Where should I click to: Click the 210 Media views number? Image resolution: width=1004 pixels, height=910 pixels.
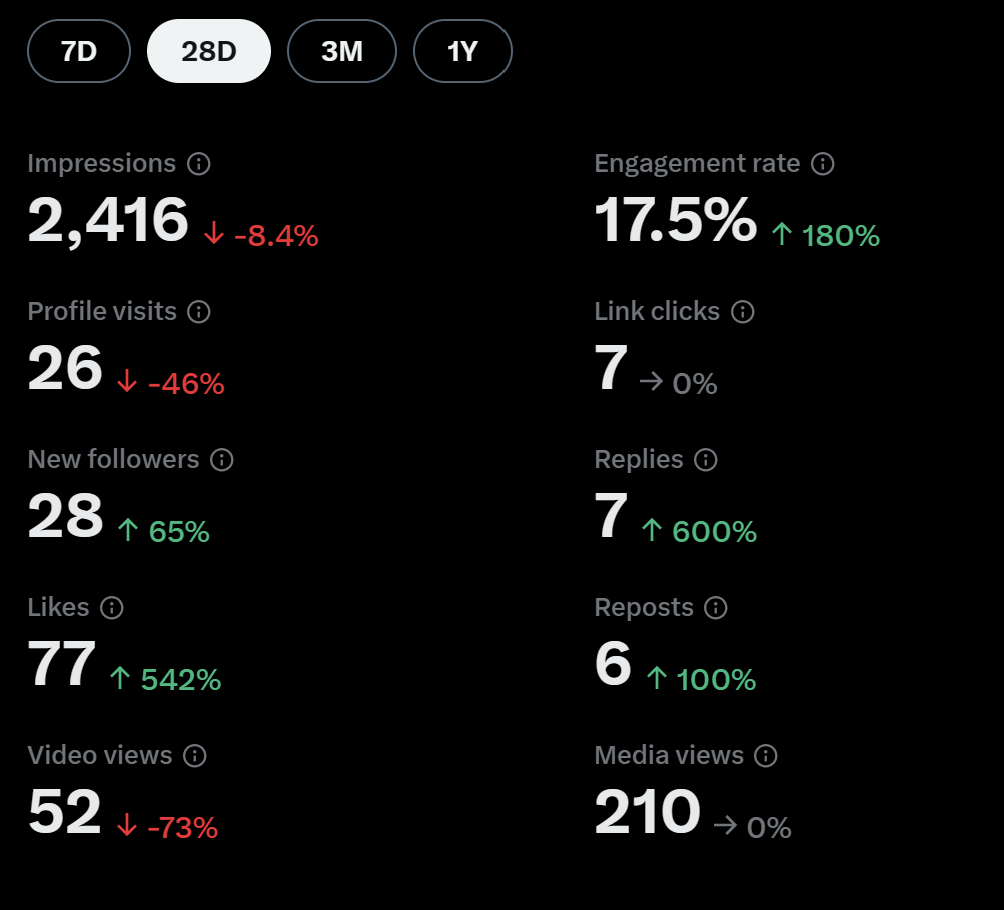coord(647,812)
